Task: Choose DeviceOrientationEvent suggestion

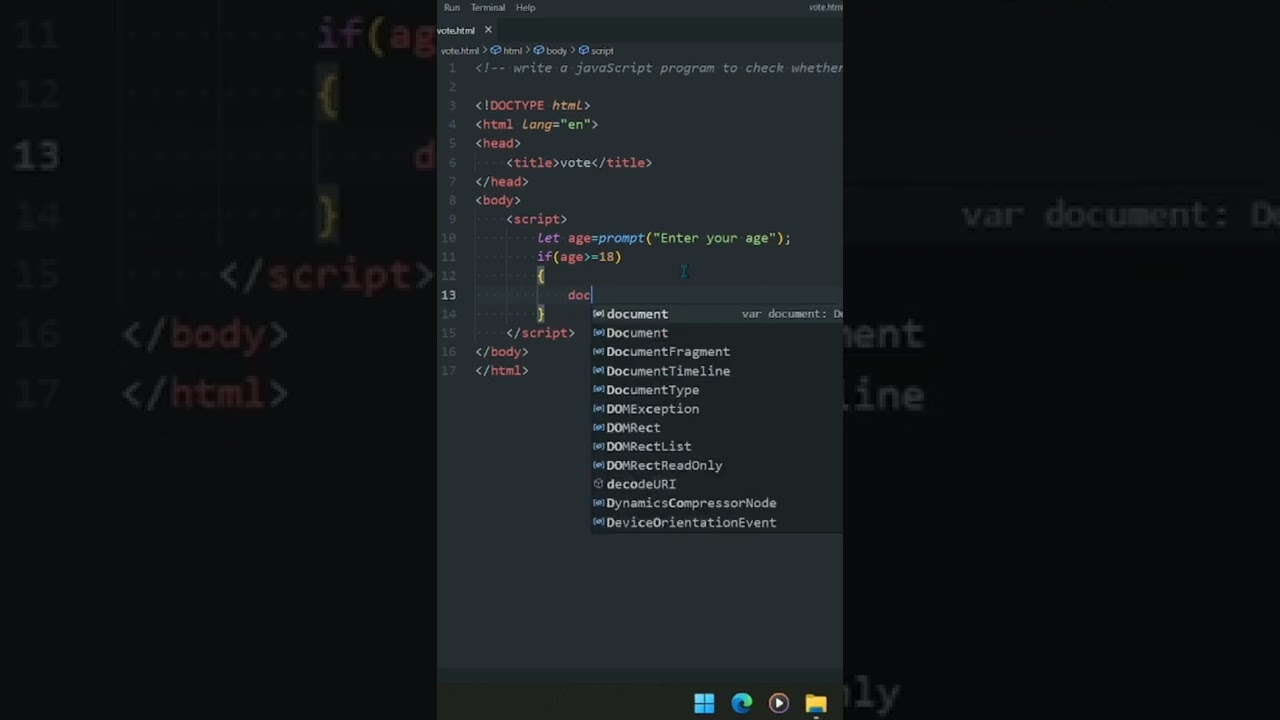Action: 717,523
